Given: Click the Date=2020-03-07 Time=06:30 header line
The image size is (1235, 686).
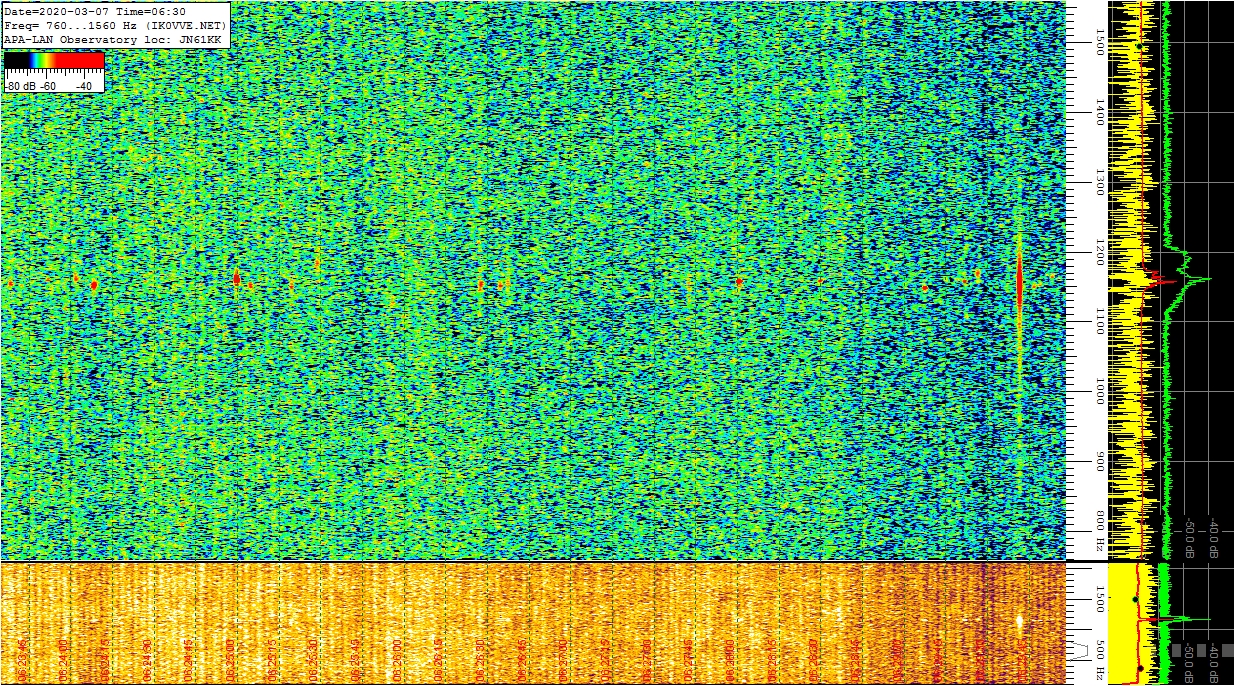Looking at the screenshot, I should pos(95,11).
